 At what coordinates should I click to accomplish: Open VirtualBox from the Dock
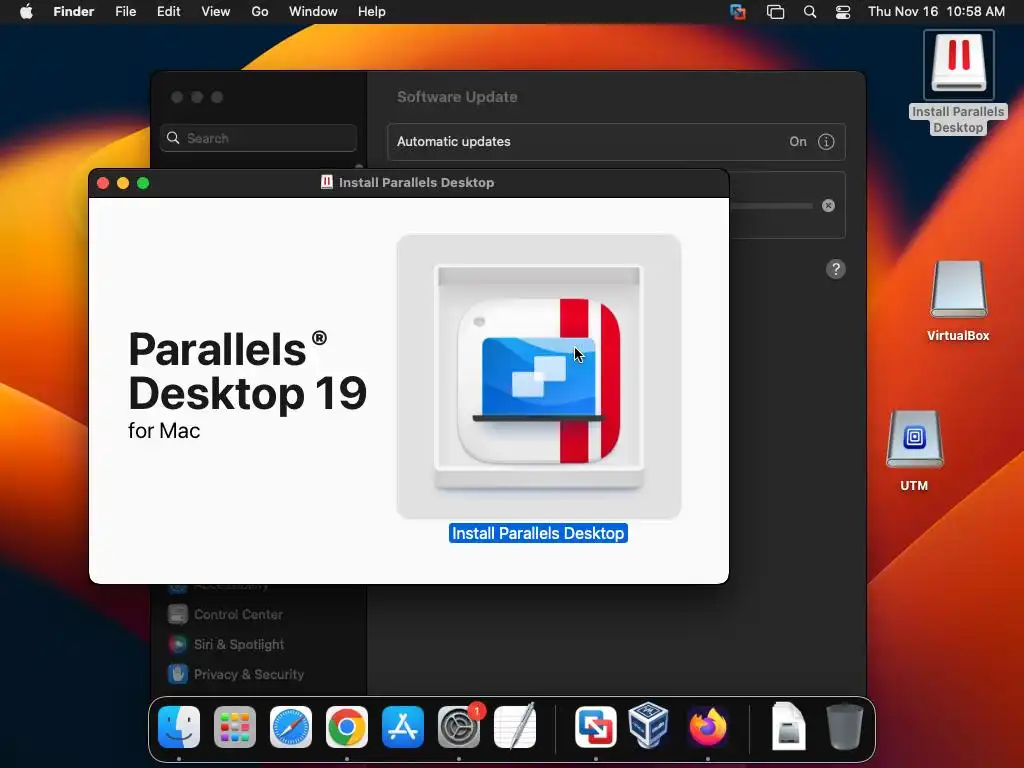tap(648, 726)
